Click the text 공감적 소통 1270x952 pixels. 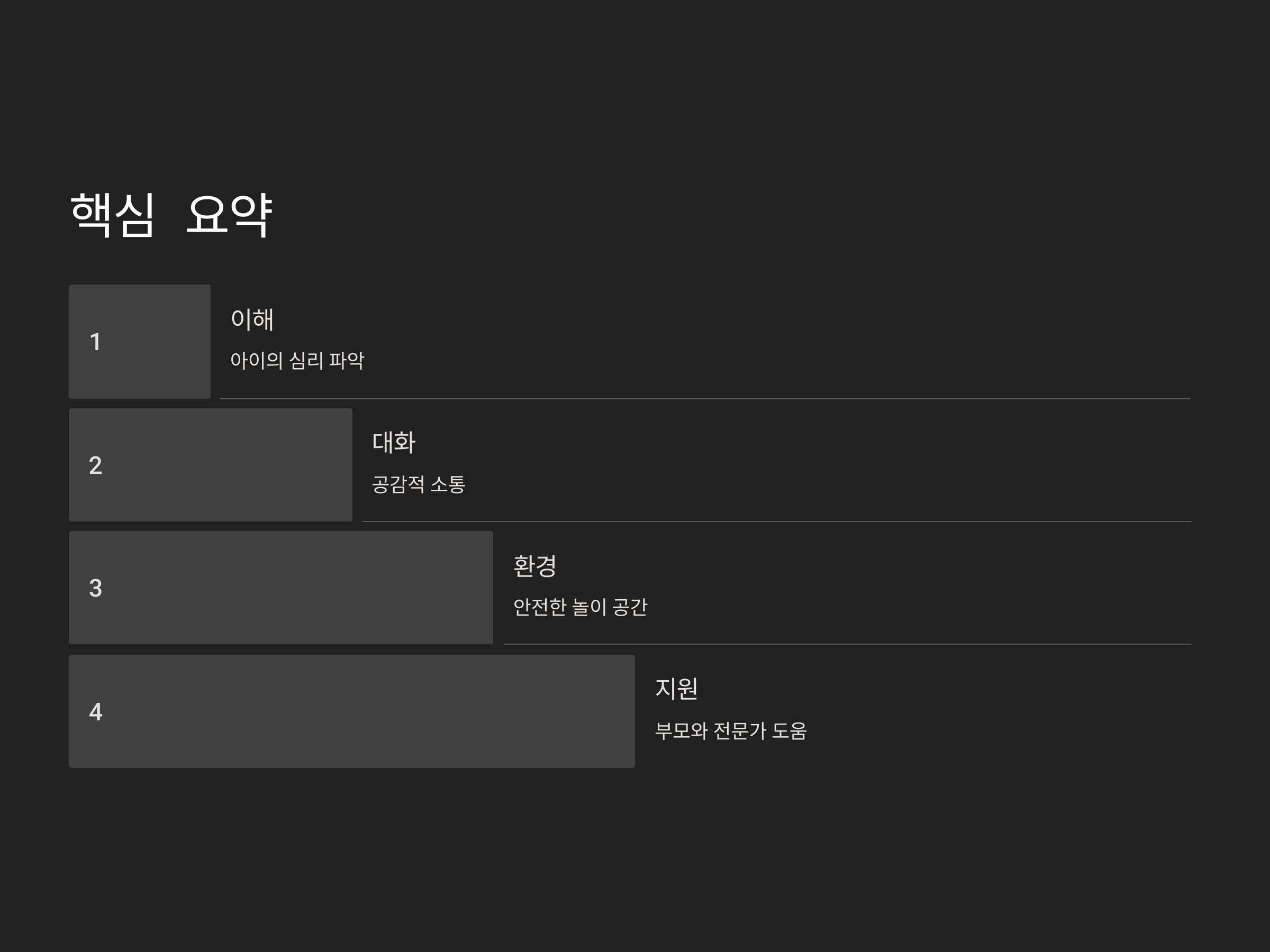419,484
